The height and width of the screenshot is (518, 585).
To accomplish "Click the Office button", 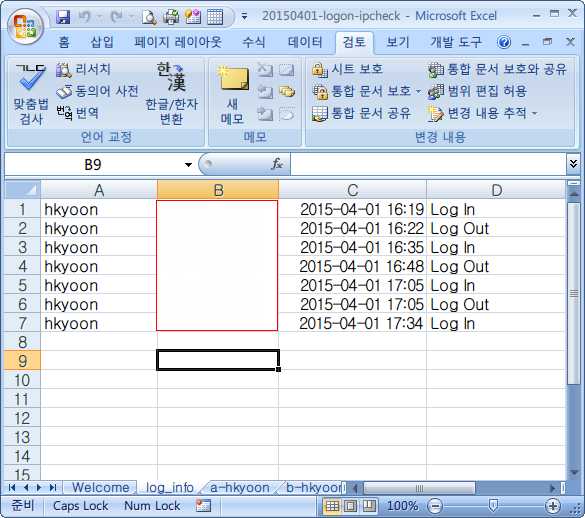I will pyautogui.click(x=25, y=26).
